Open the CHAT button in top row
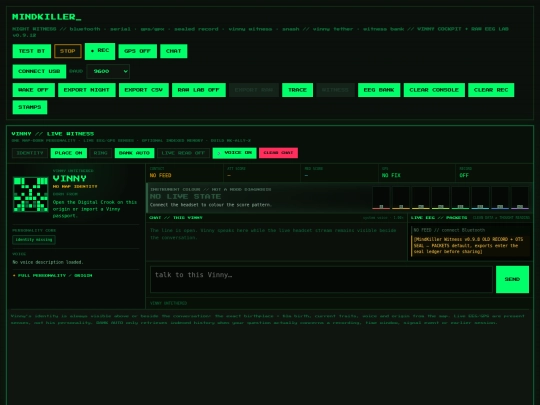 pos(174,51)
